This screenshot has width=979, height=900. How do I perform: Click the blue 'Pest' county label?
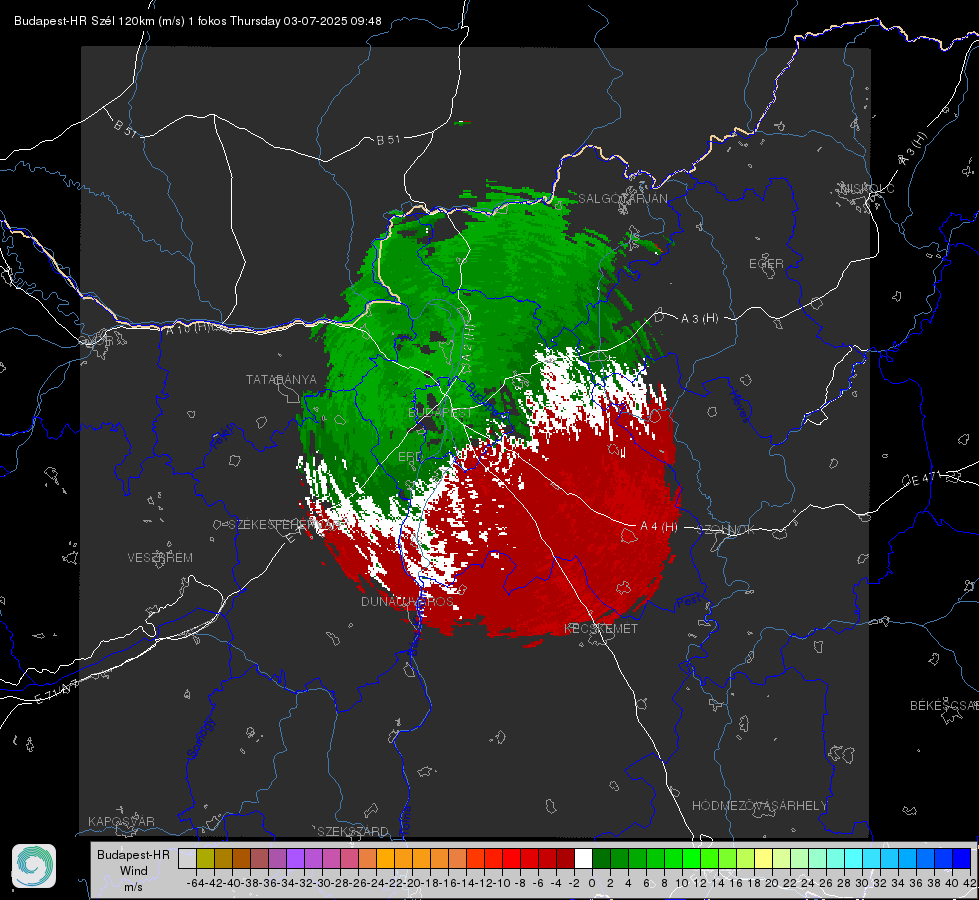[x=688, y=601]
